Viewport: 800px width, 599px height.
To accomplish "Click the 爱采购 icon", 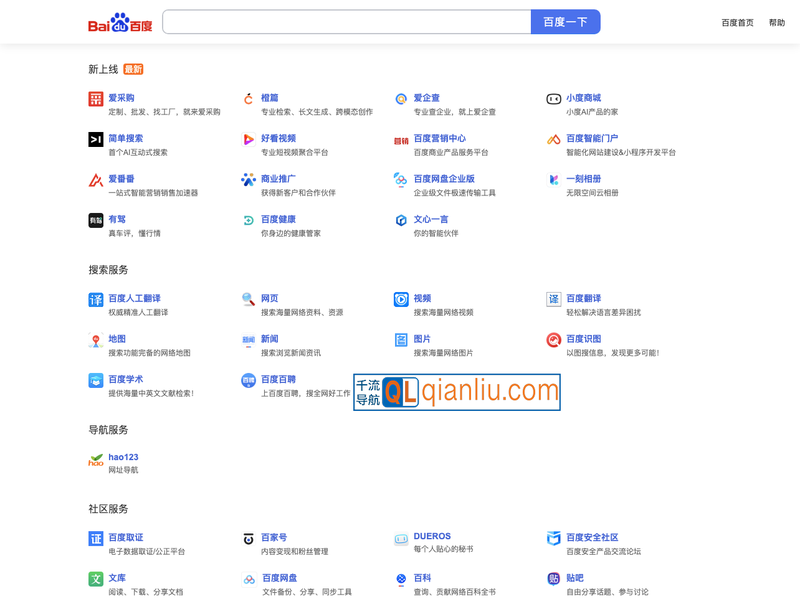I will click(x=96, y=99).
